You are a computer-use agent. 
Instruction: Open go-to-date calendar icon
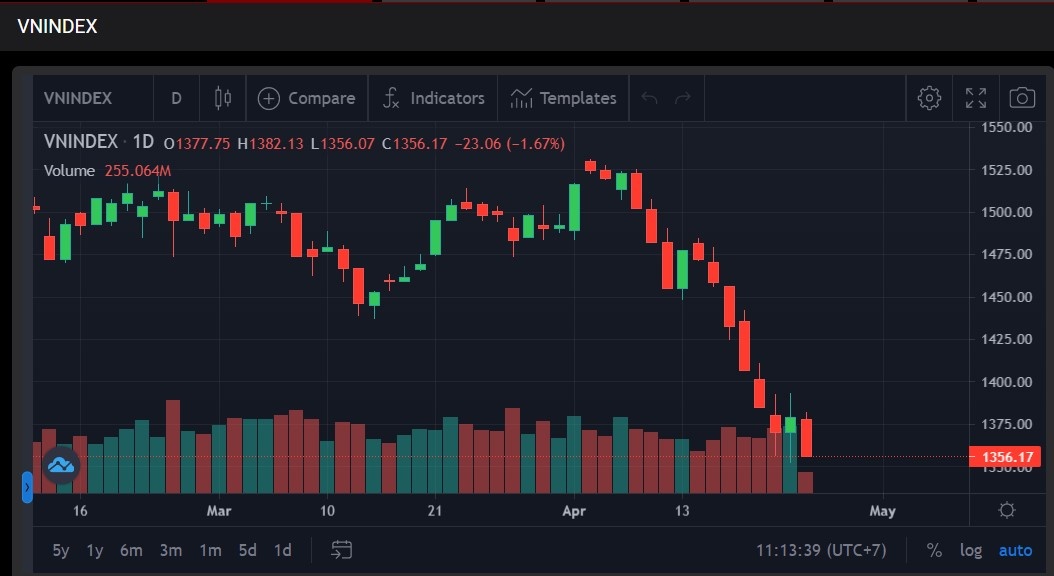coord(342,550)
